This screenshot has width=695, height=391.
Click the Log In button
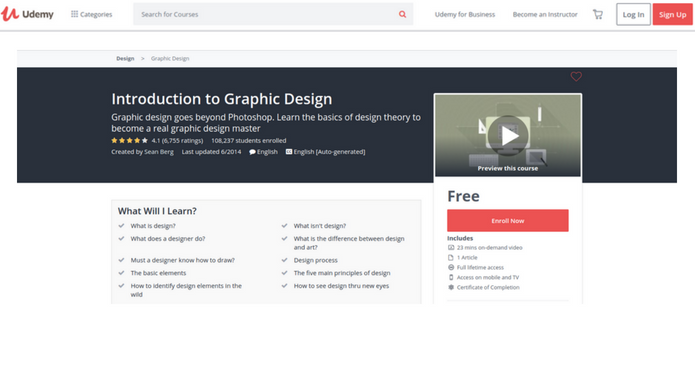pyautogui.click(x=633, y=14)
